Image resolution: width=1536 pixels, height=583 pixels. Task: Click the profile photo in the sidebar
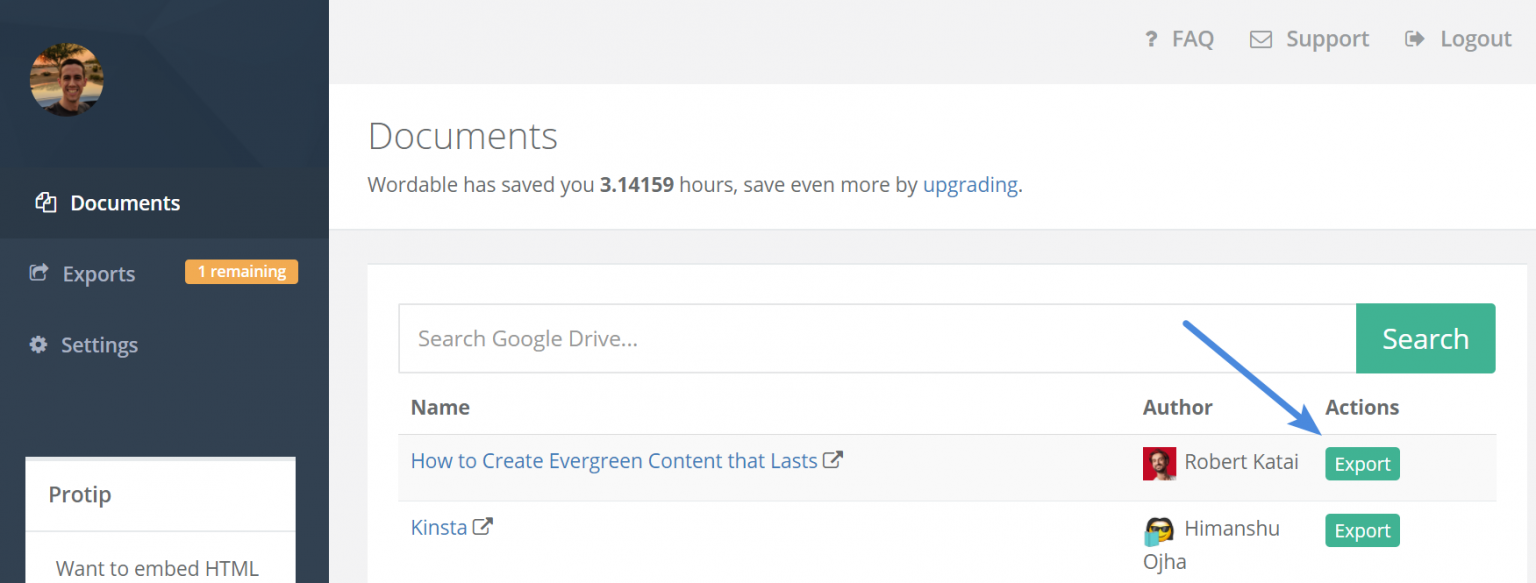(66, 80)
